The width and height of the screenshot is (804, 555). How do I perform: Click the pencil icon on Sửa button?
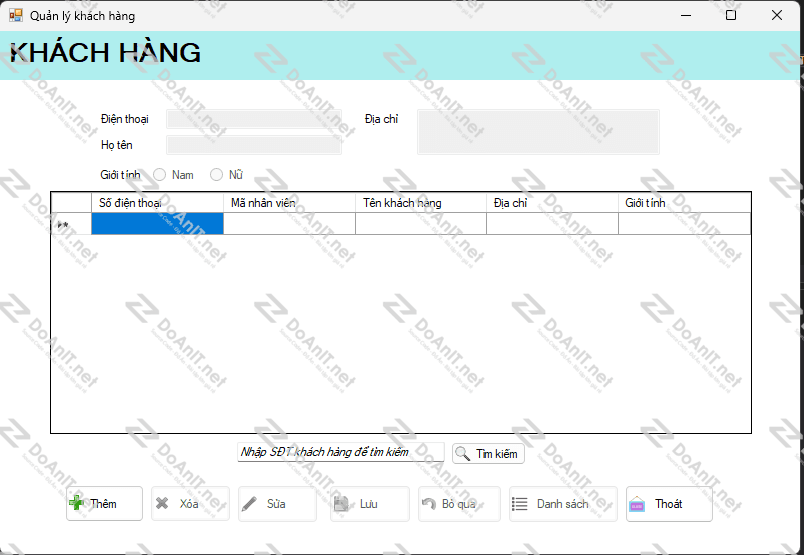(249, 504)
